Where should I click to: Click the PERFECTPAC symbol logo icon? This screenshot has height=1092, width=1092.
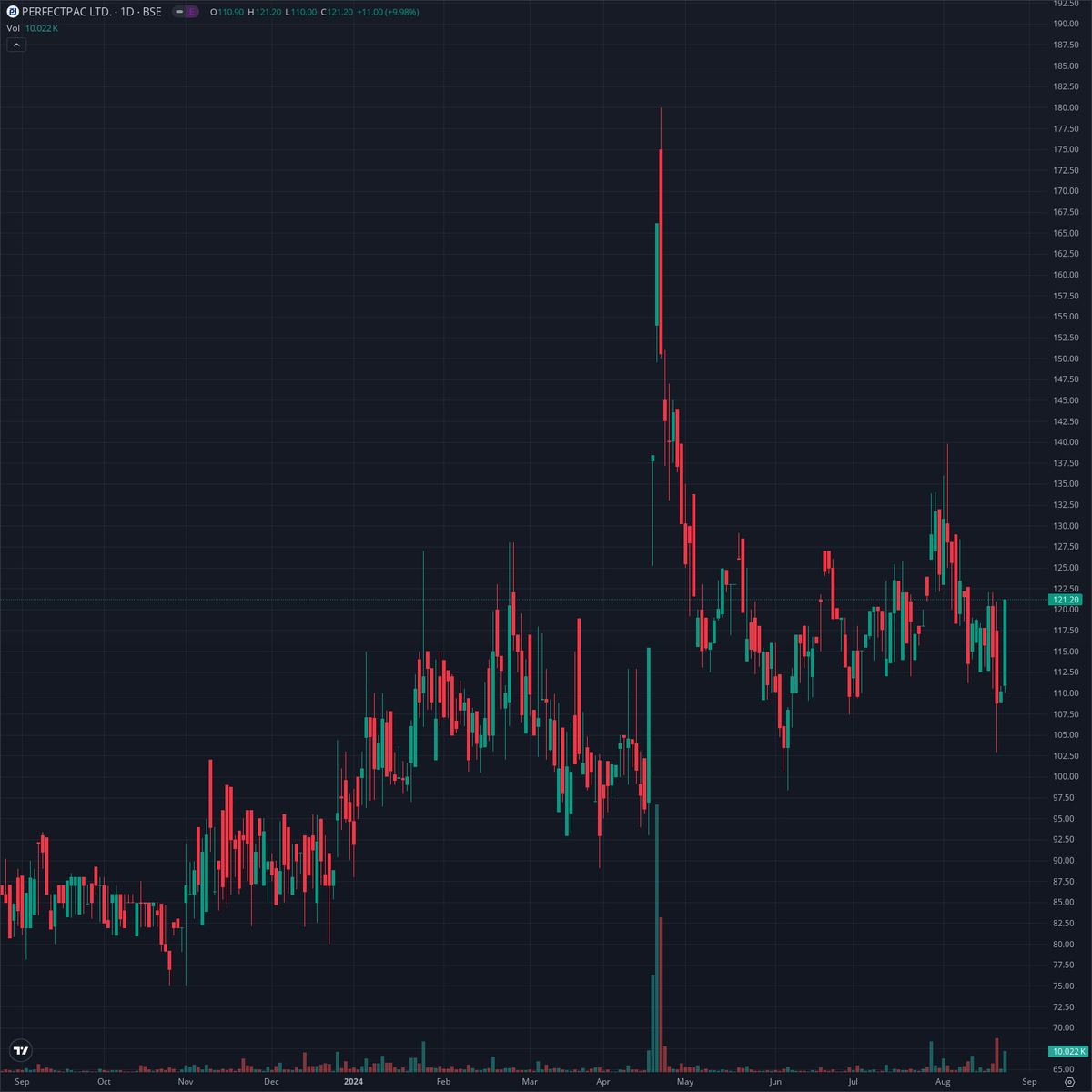(13, 12)
